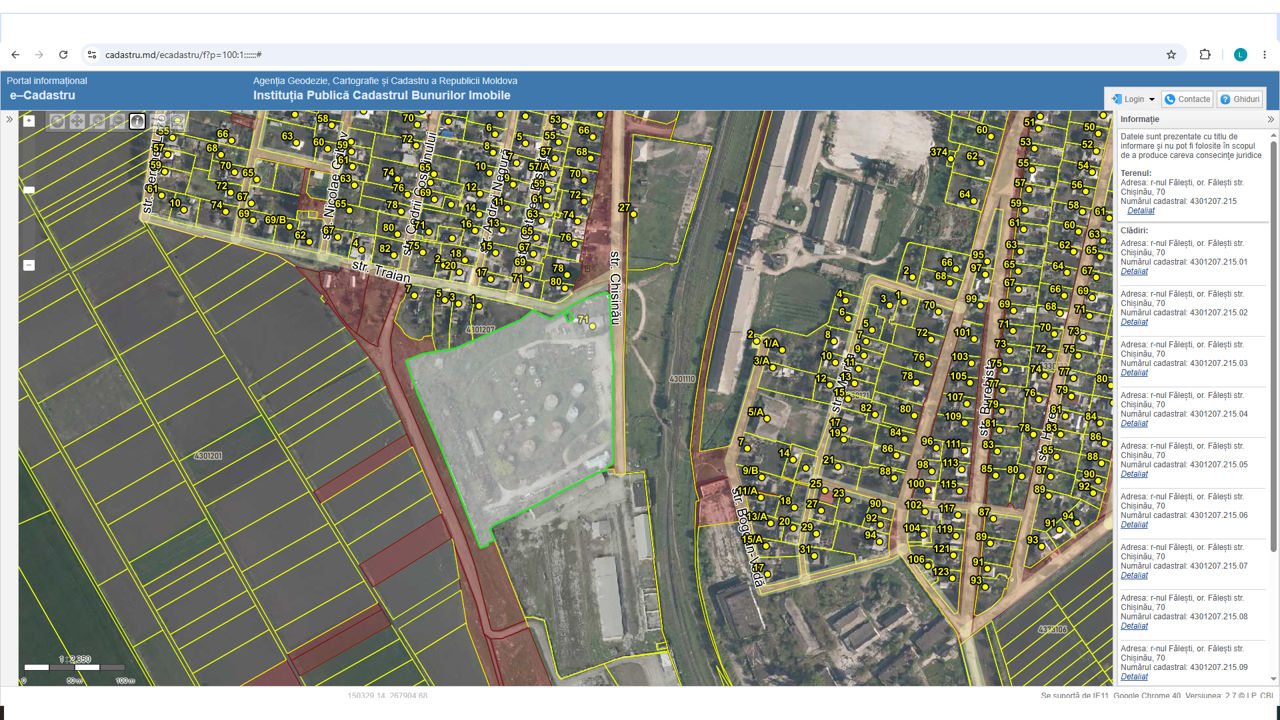Open the Contacte button
The image size is (1280, 720).
(x=1187, y=99)
